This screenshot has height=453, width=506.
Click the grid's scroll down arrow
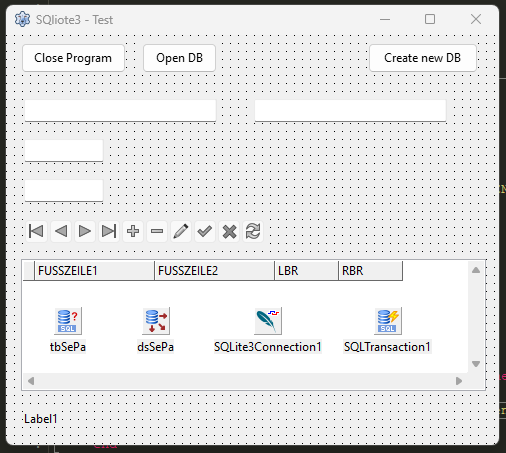click(x=476, y=364)
